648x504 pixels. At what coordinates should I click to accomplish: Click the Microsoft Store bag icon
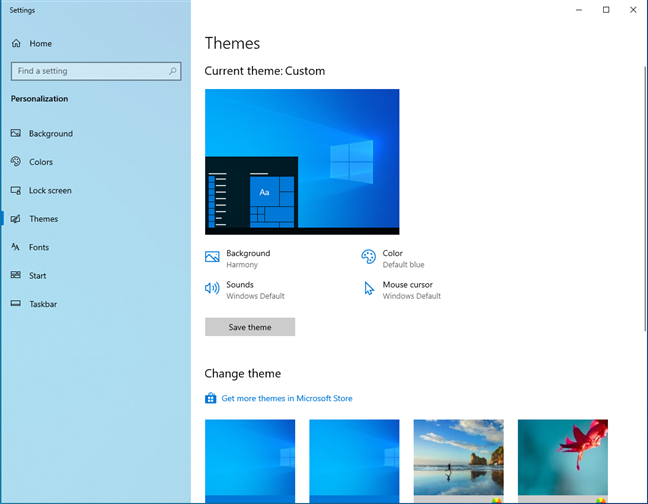tap(210, 398)
